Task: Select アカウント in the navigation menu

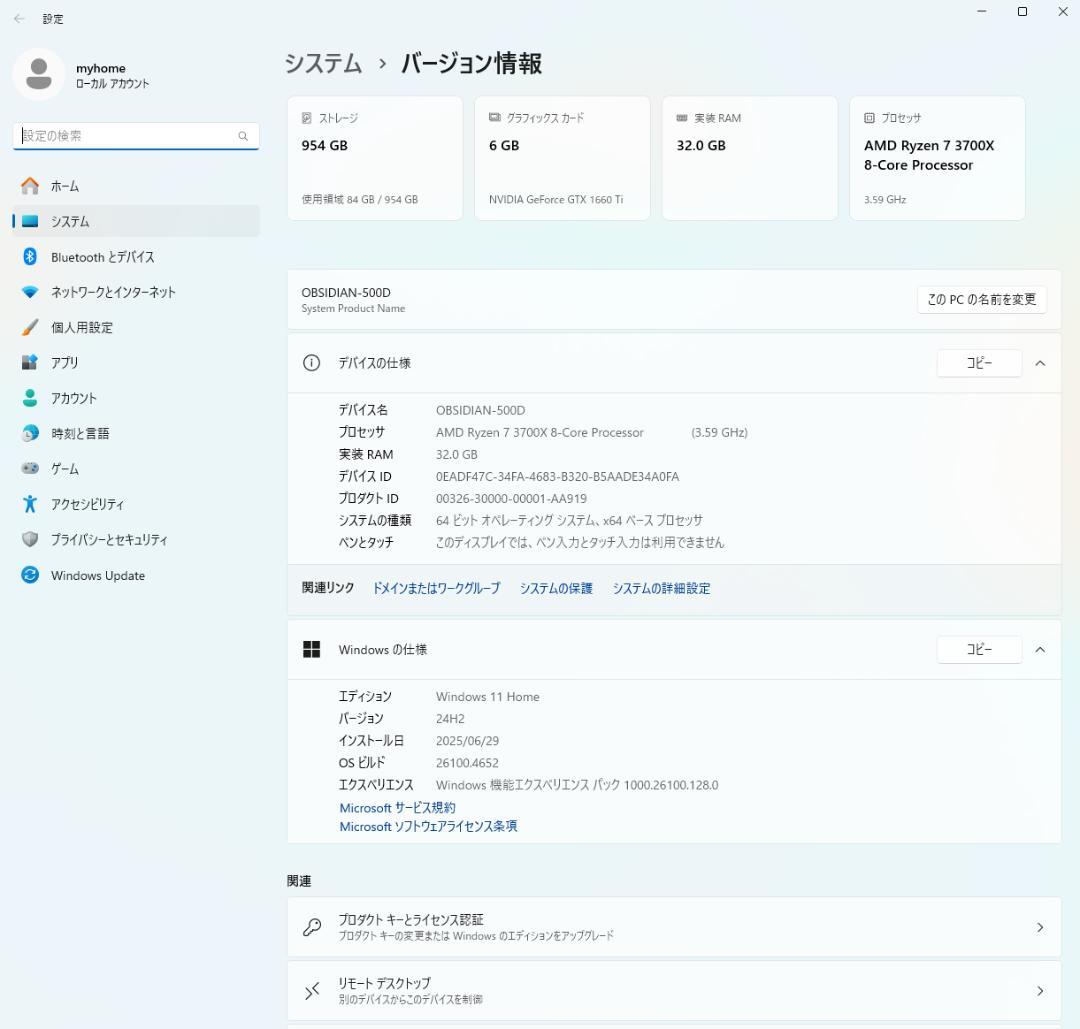Action: (x=74, y=398)
